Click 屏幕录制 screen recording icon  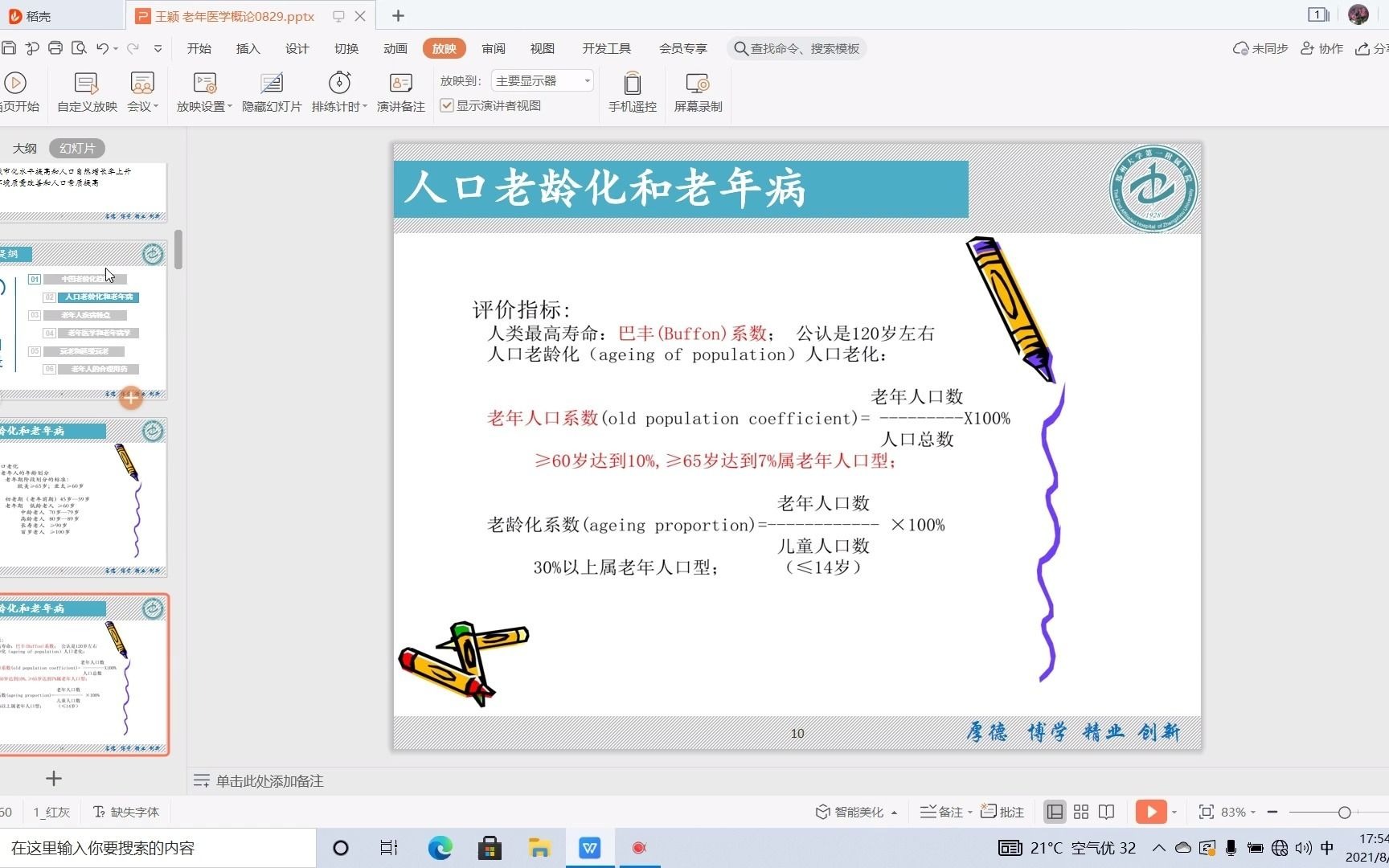point(698,92)
